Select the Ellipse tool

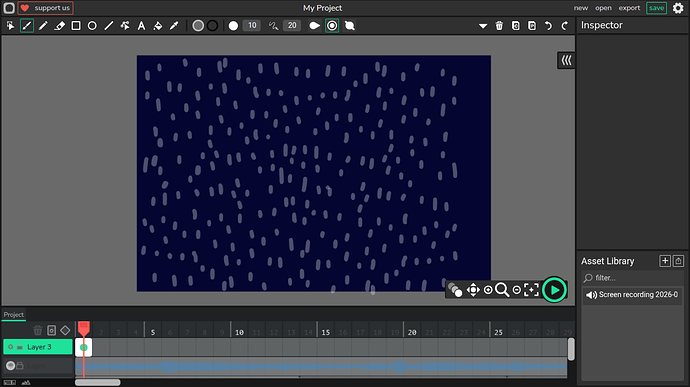(92, 26)
